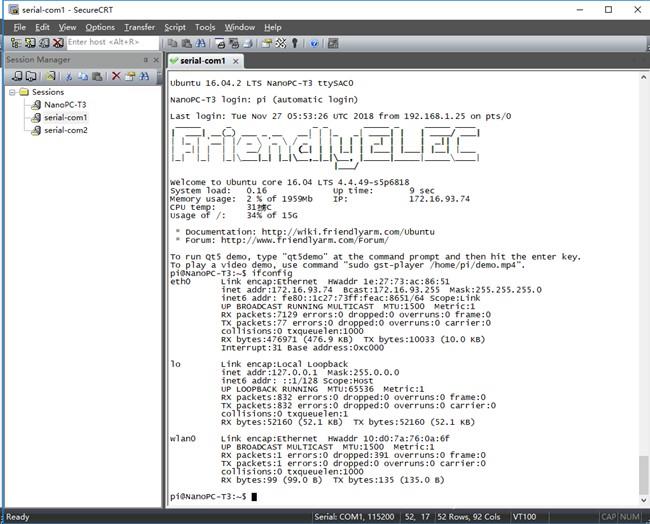This screenshot has height=524, width=650.
Task: Click the Find binoculars icon in main toolbar
Action: tap(200, 43)
